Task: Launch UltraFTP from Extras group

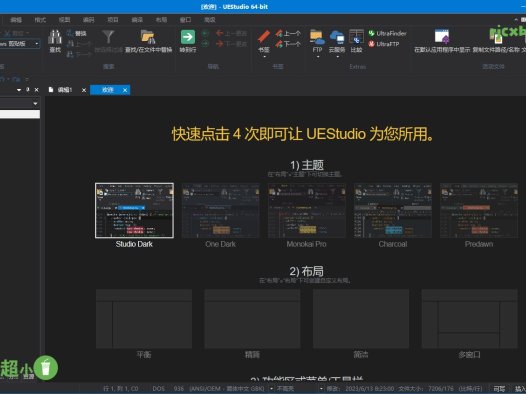Action: 383,44
